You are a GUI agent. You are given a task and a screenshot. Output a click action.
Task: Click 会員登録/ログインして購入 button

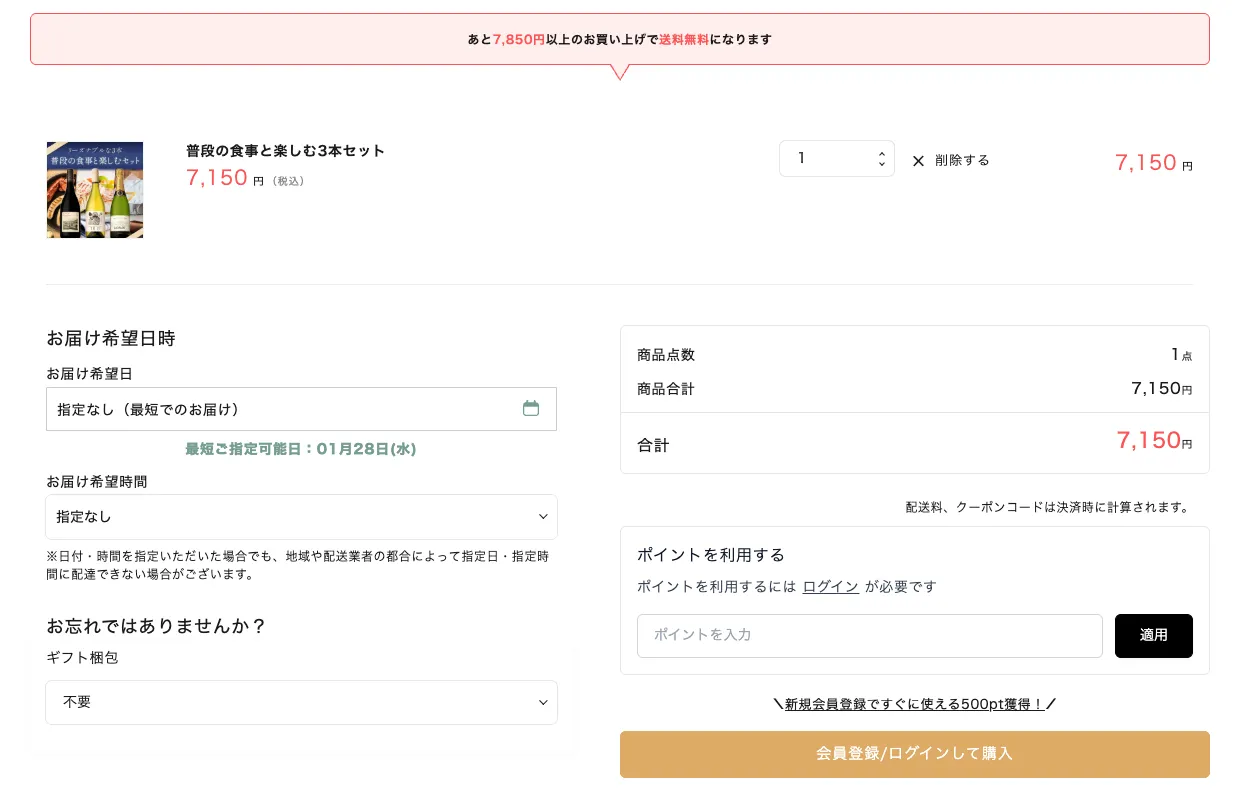[x=914, y=754]
